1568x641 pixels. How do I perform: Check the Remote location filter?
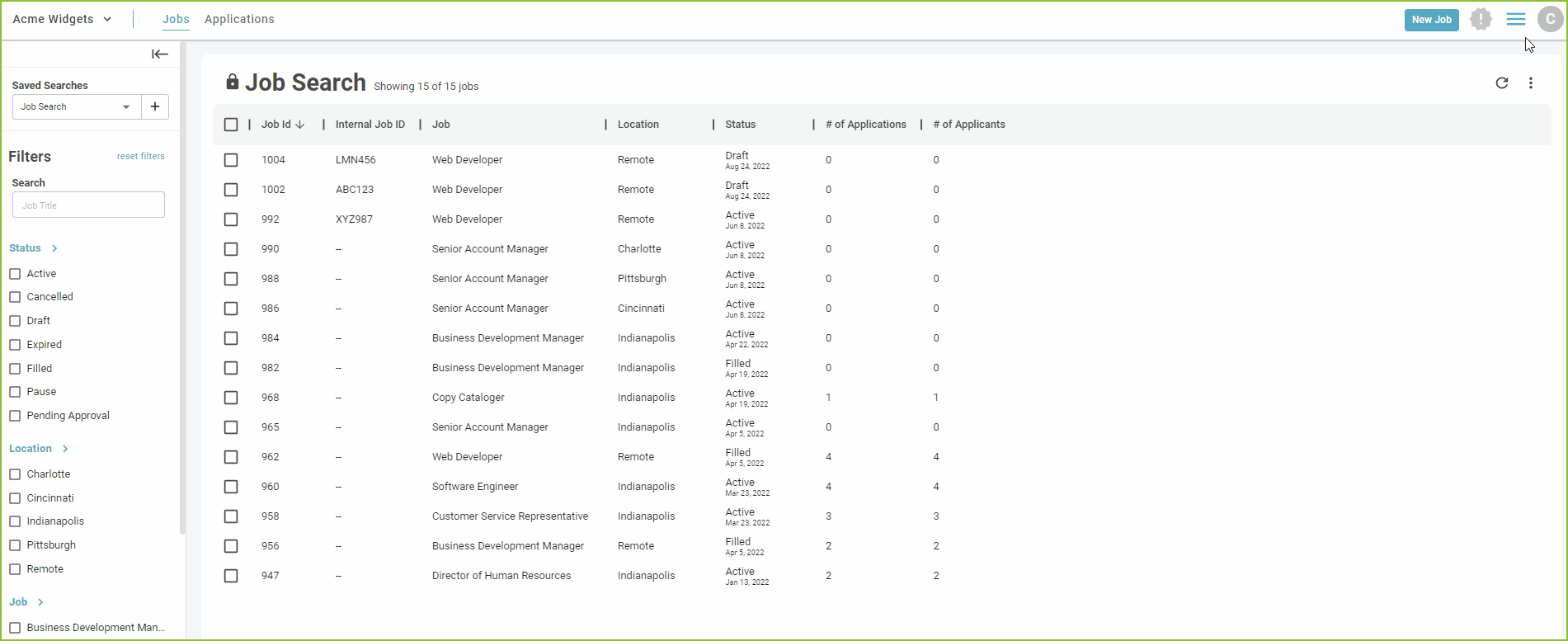(x=15, y=569)
